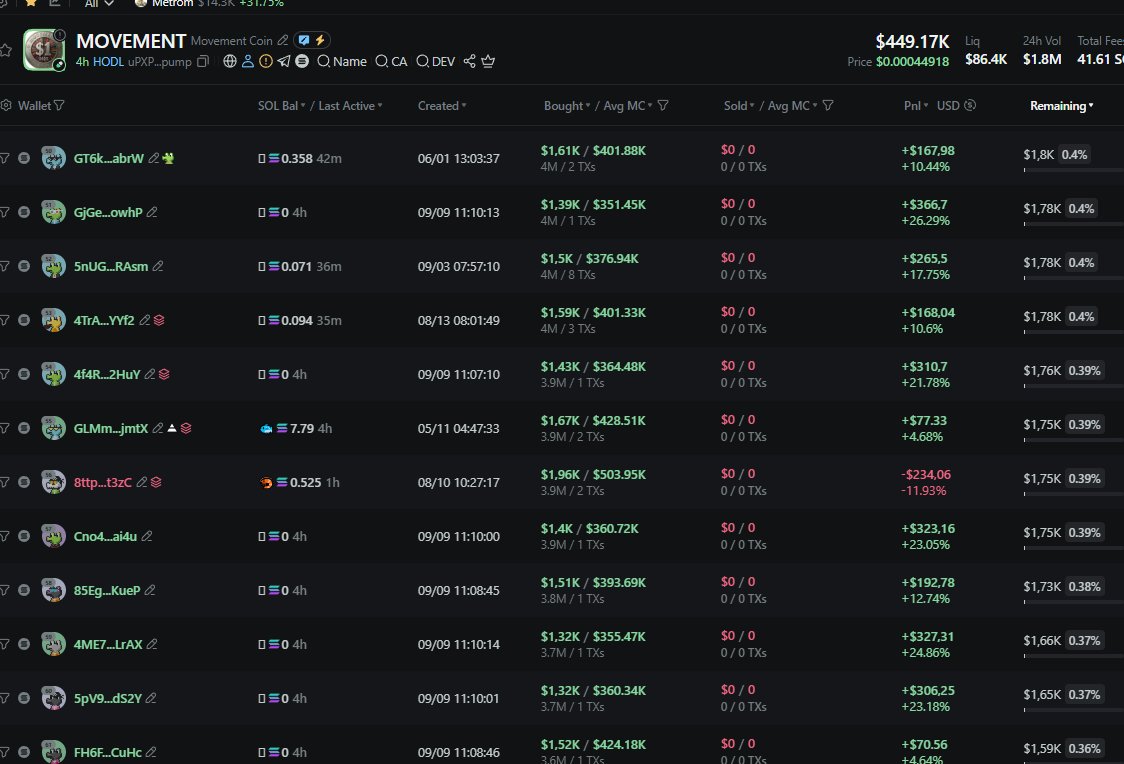Click the remaining progress bar for 5pV9...dS2Y

coord(1073,710)
